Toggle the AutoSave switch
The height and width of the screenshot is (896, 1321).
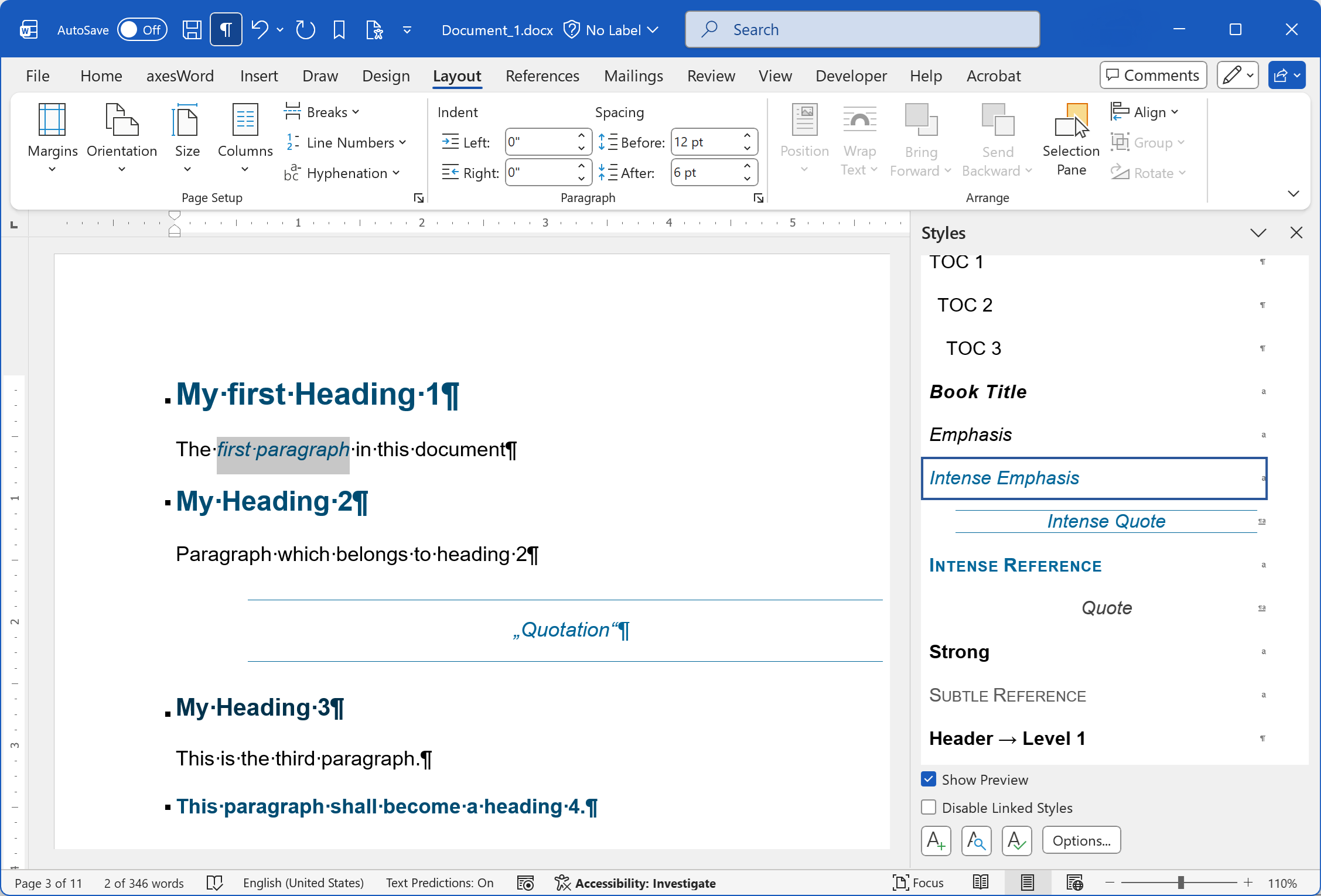click(142, 29)
